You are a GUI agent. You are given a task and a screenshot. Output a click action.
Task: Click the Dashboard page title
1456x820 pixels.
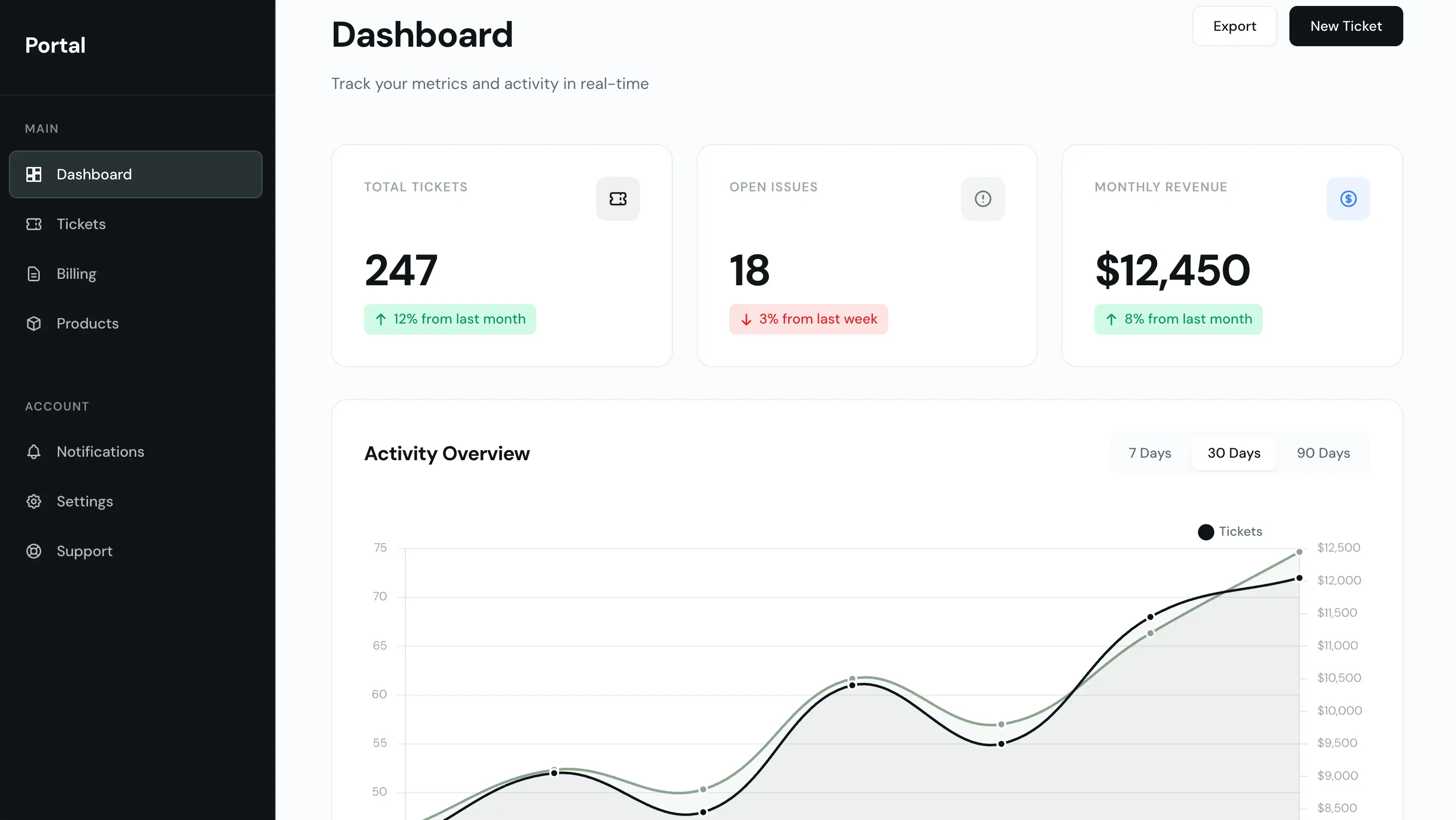pyautogui.click(x=422, y=35)
